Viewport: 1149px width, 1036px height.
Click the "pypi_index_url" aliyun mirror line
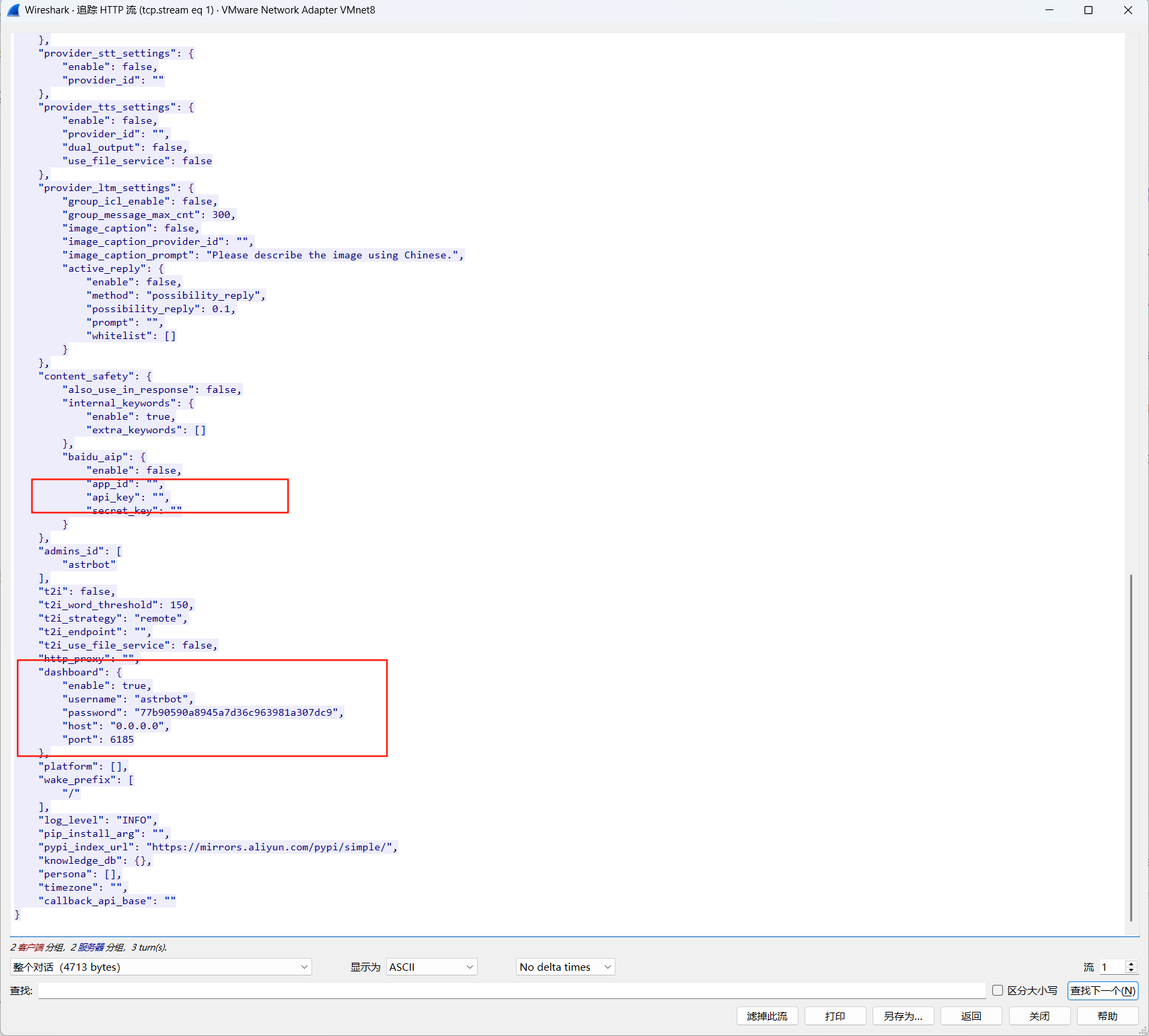click(218, 847)
